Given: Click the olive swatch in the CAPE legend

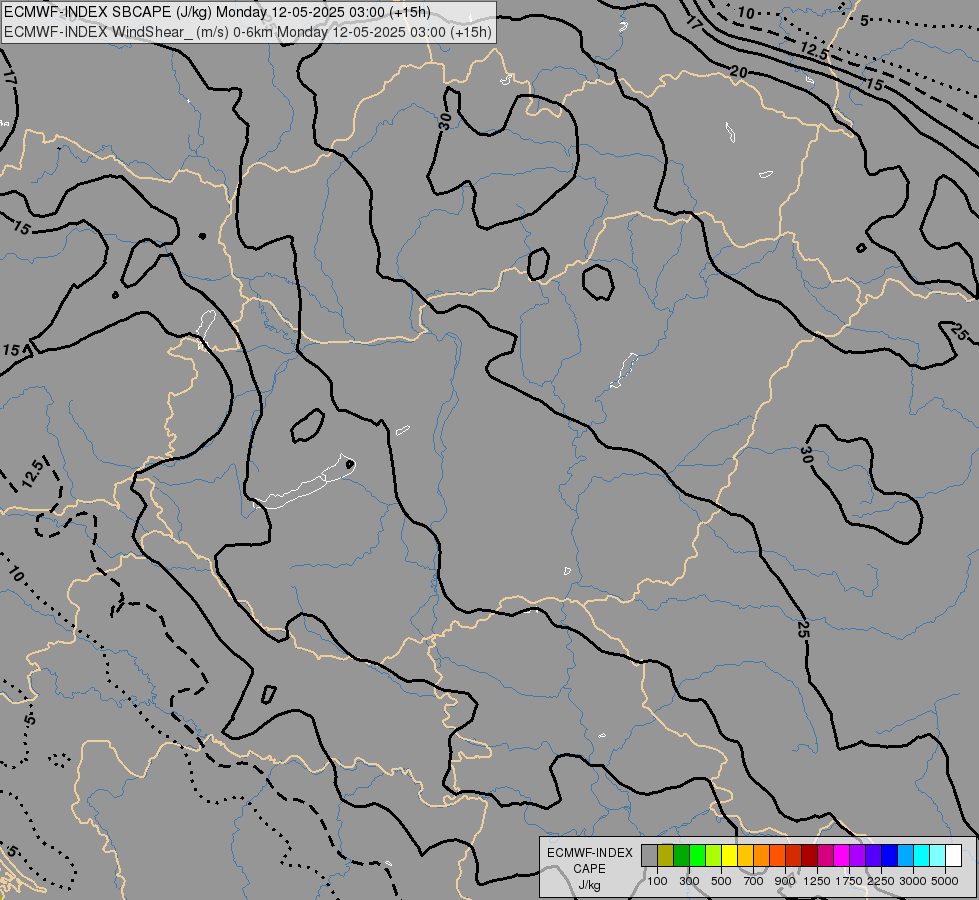Looking at the screenshot, I should [666, 855].
